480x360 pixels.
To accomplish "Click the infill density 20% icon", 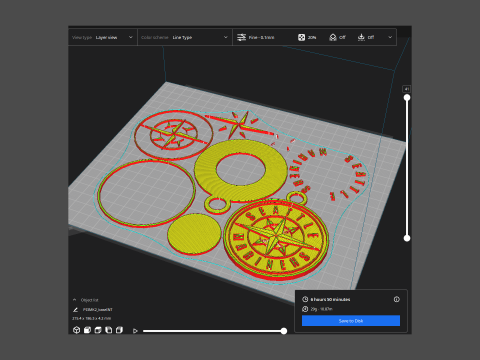I will click(x=301, y=37).
